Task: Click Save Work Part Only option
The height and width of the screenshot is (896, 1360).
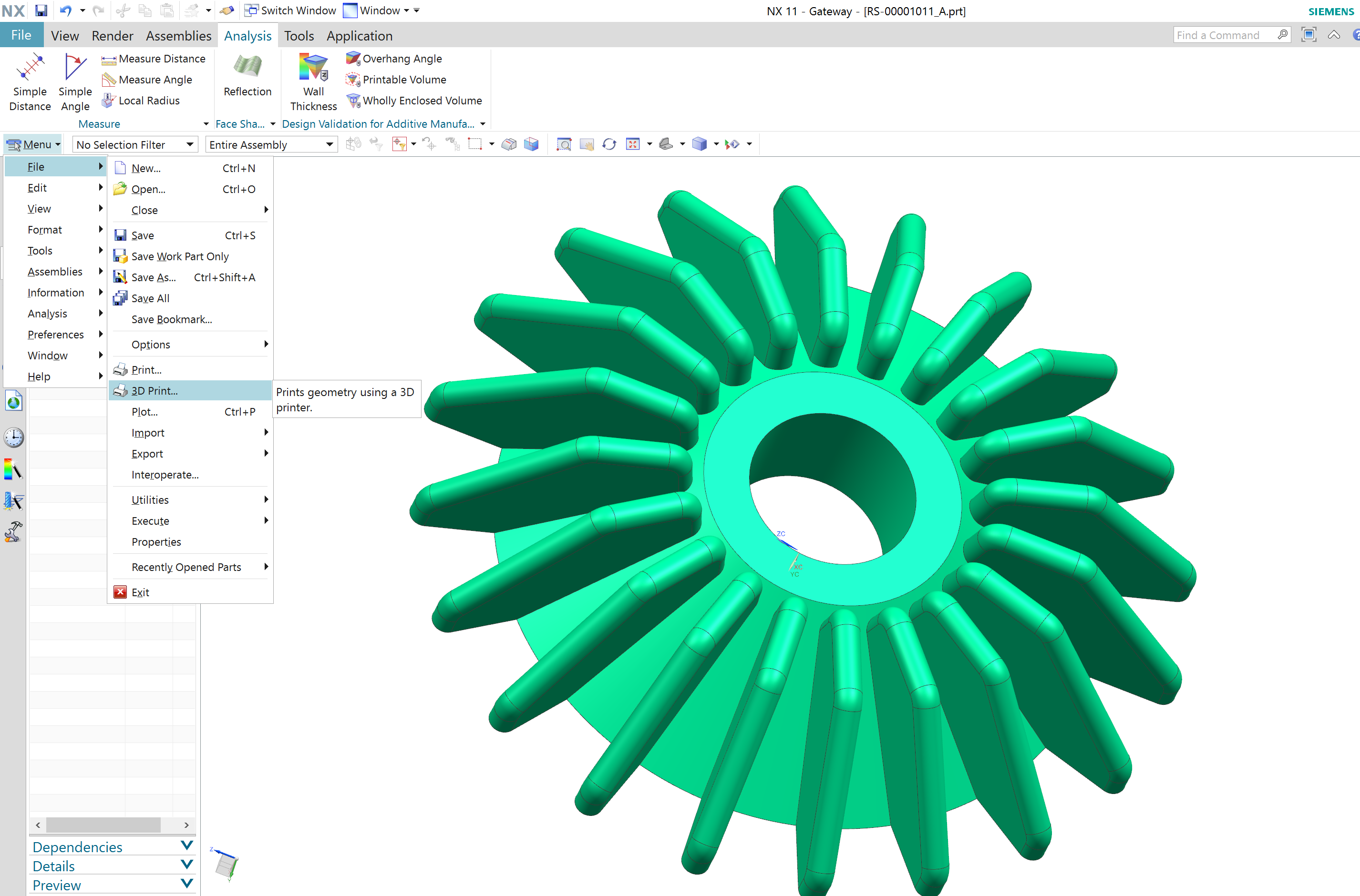Action: tap(179, 256)
